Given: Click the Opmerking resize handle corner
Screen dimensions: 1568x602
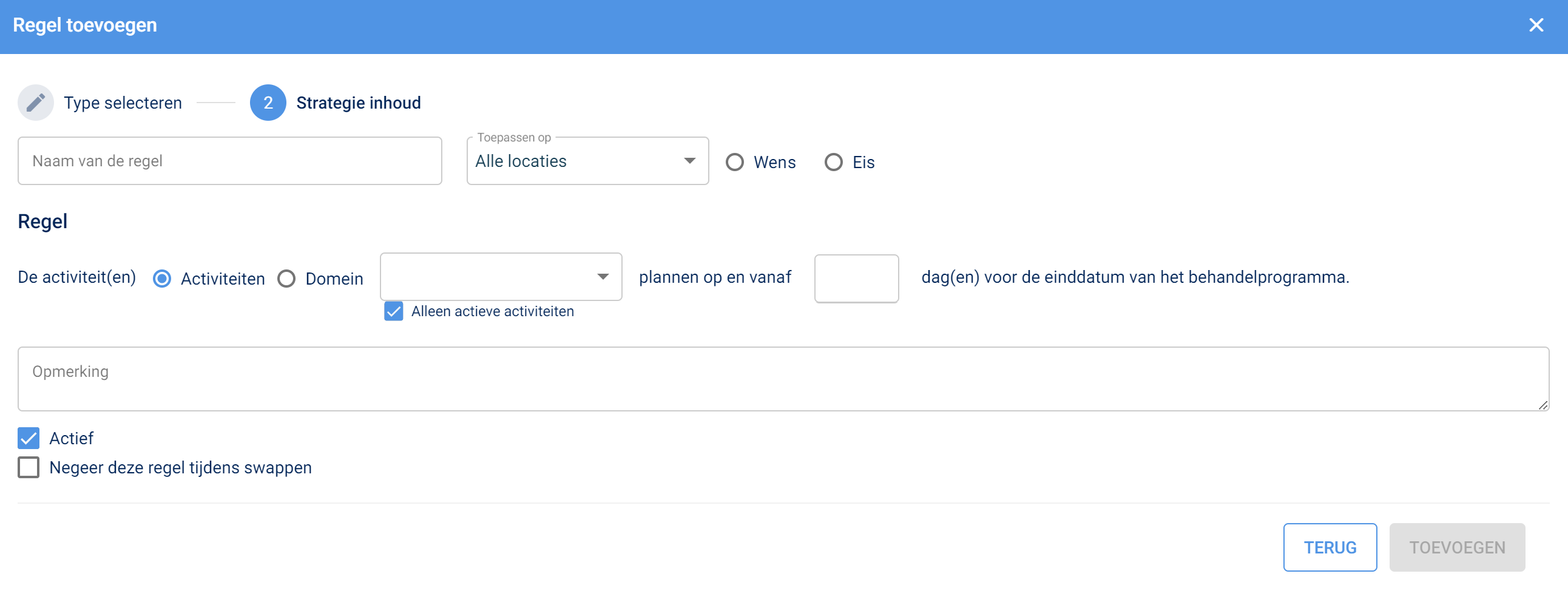Looking at the screenshot, I should [x=1543, y=405].
